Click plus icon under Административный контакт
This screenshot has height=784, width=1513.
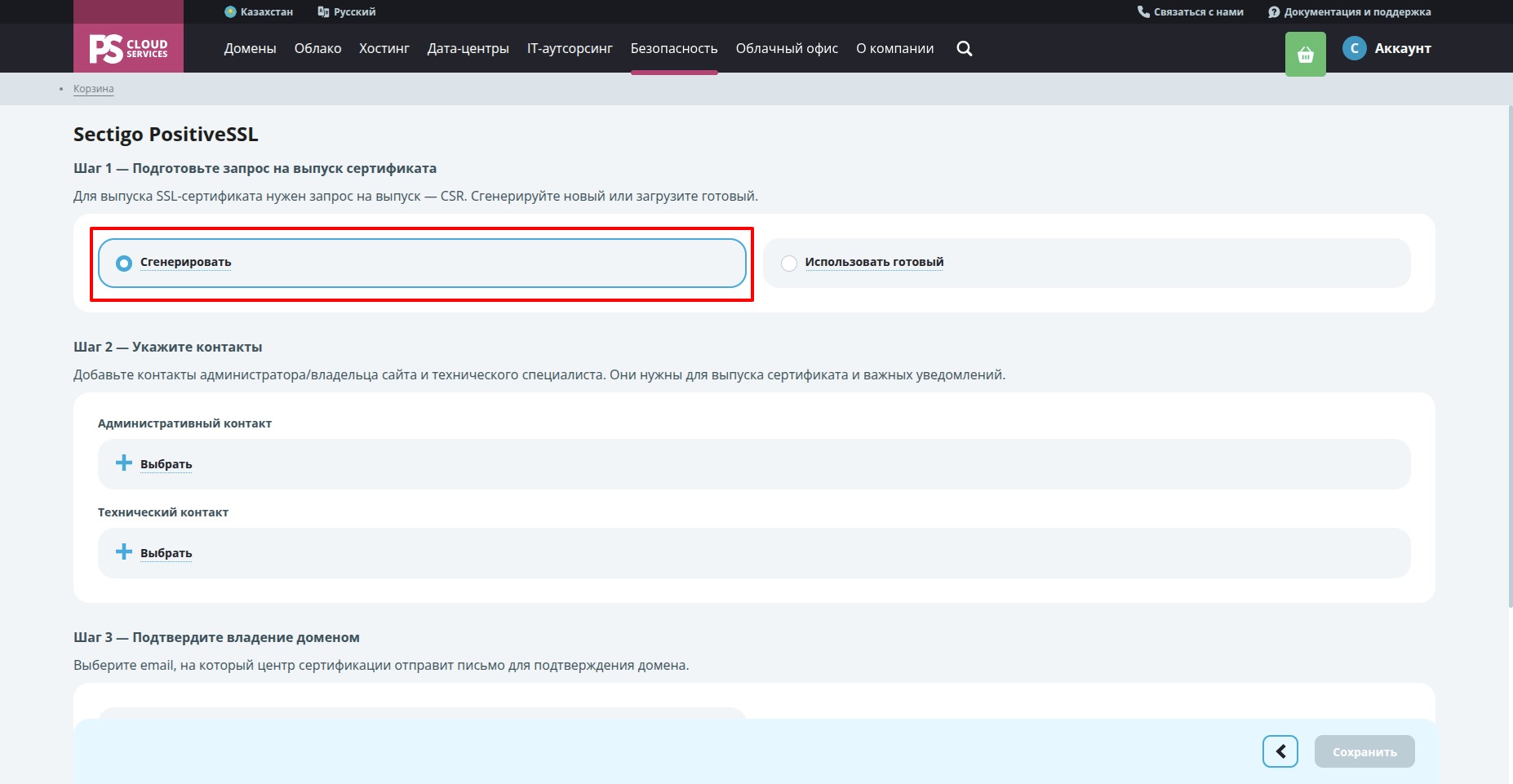(124, 463)
